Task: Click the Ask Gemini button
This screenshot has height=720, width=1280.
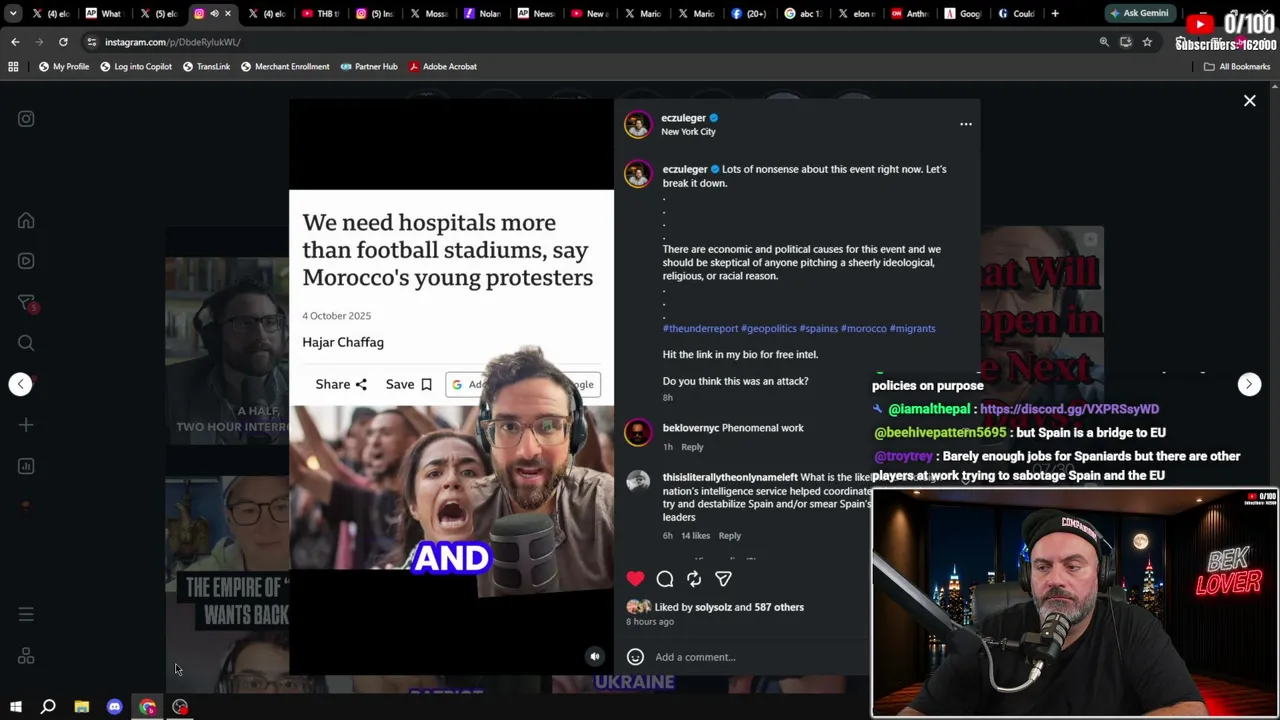Action: click(x=1139, y=14)
